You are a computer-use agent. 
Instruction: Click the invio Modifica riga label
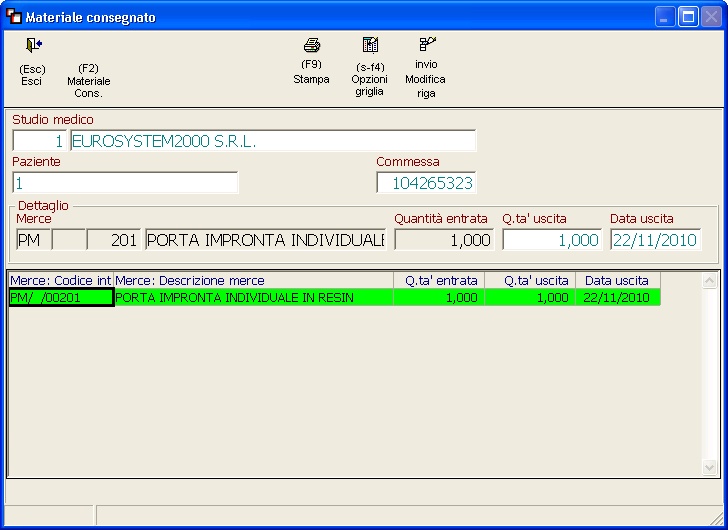point(426,79)
